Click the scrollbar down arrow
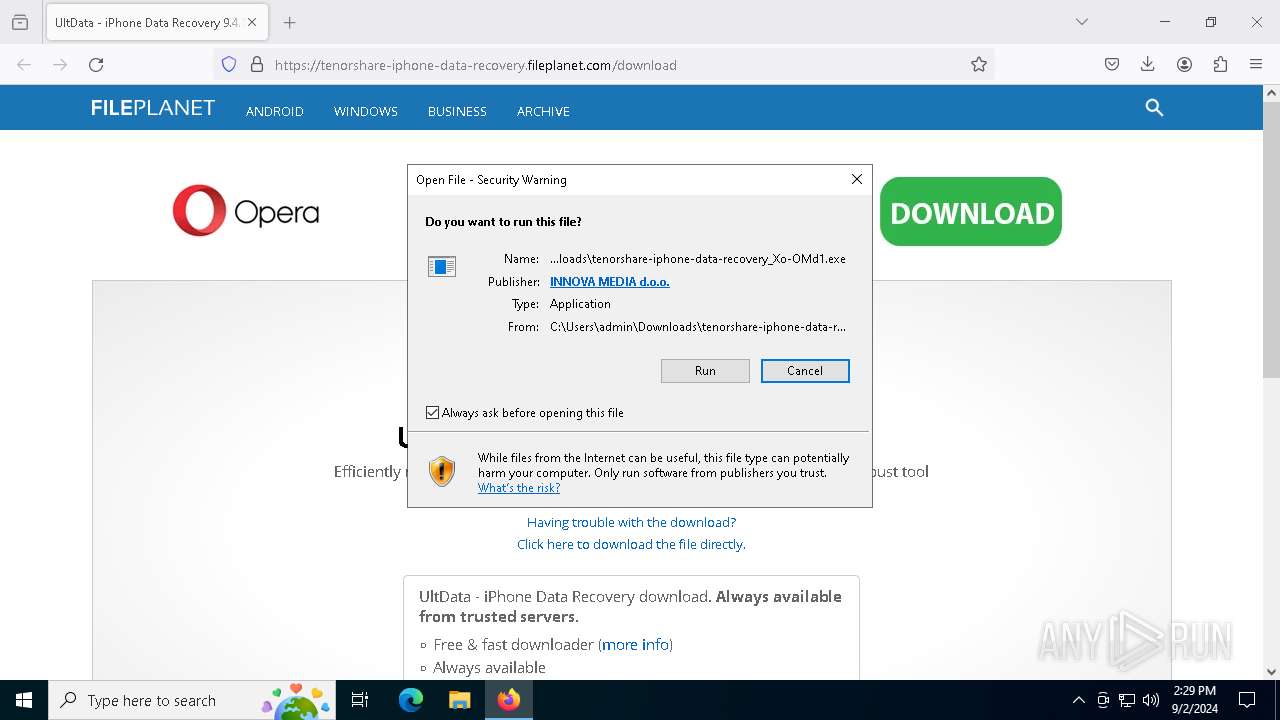Screen dimensions: 1280x720 click(1271, 672)
